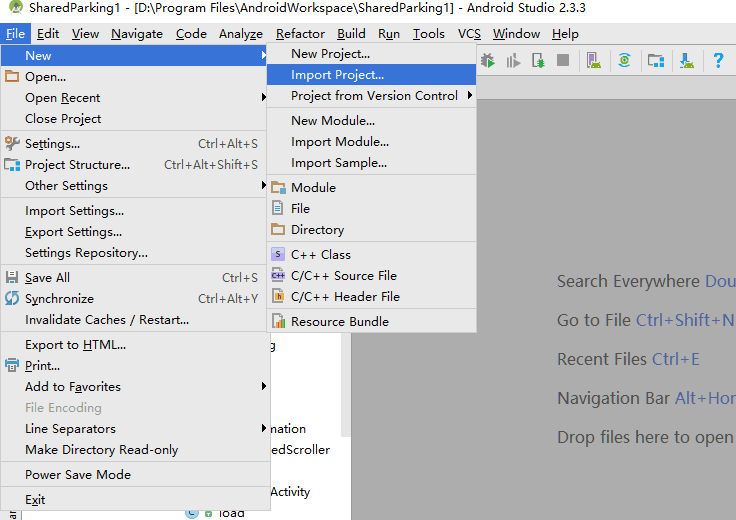Choose Import Project... in submenu

pos(371,75)
